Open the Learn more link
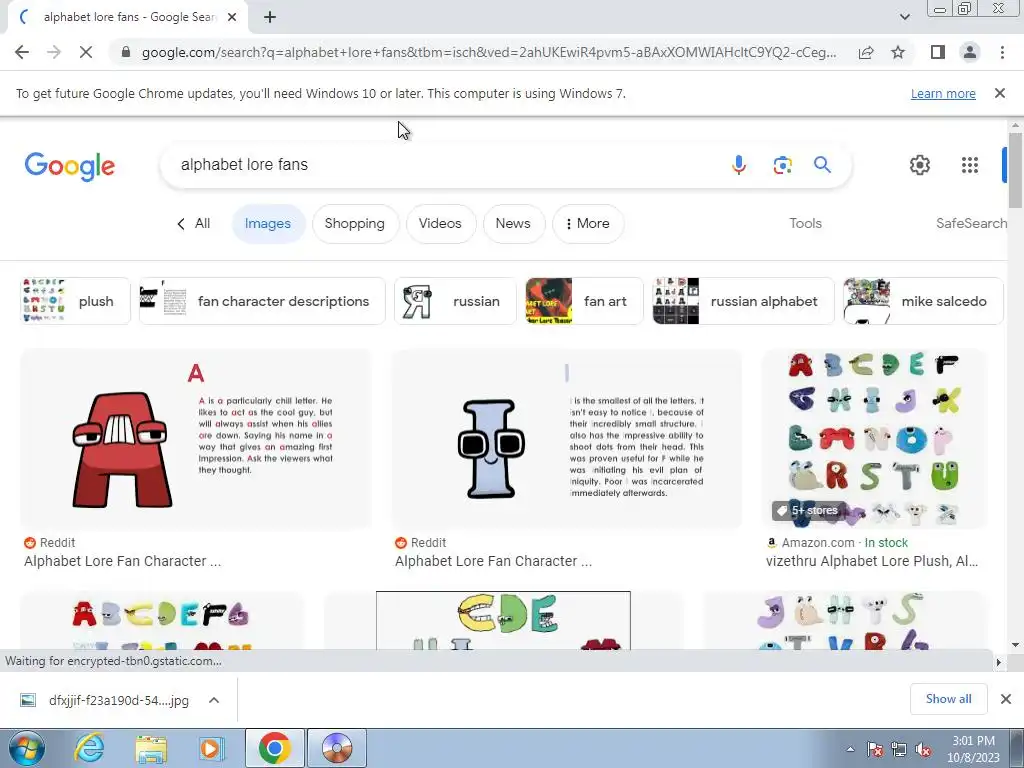This screenshot has height=768, width=1024. (943, 93)
